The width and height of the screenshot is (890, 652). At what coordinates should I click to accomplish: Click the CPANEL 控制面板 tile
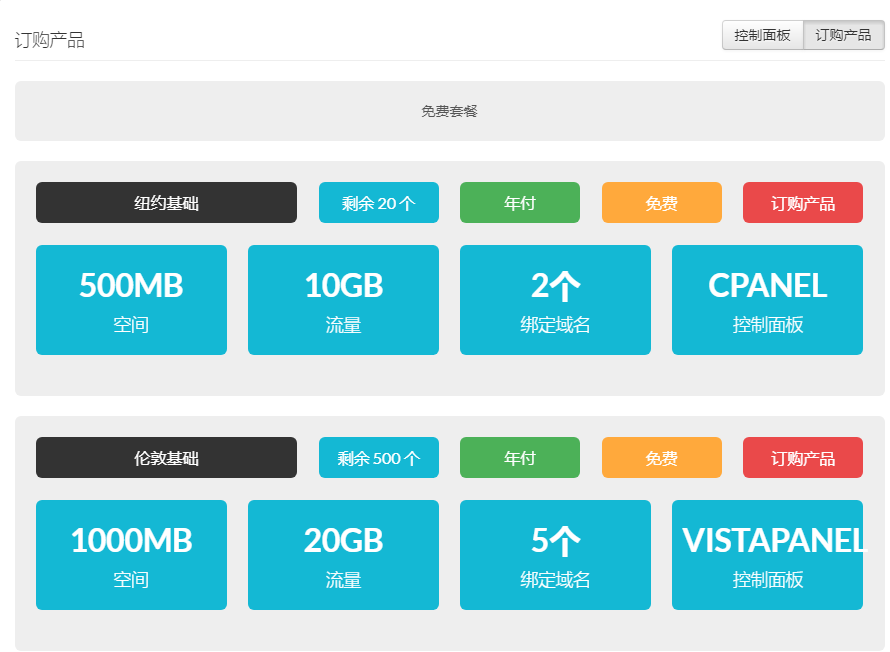tap(767, 300)
